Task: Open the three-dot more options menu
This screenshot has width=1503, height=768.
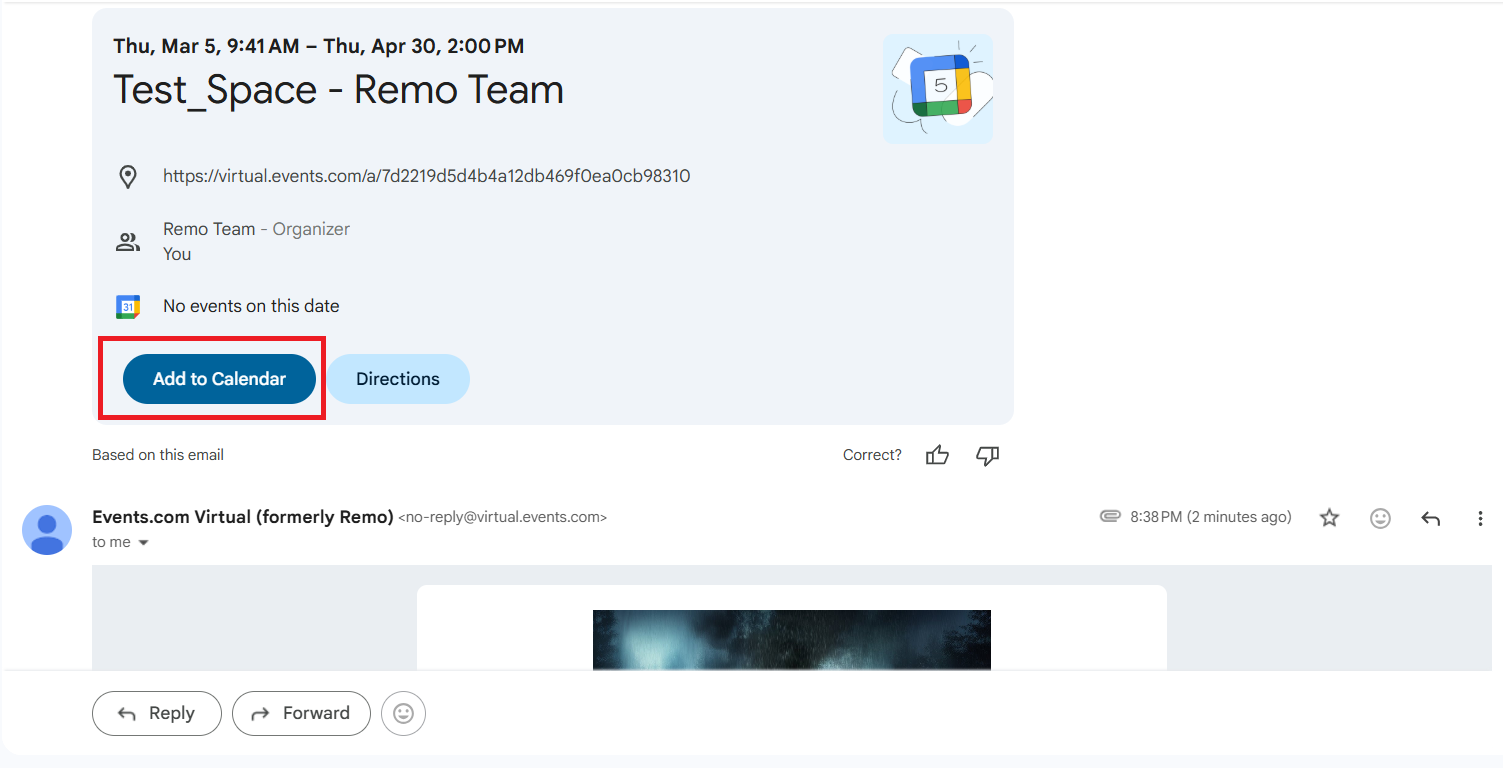Action: click(1480, 517)
